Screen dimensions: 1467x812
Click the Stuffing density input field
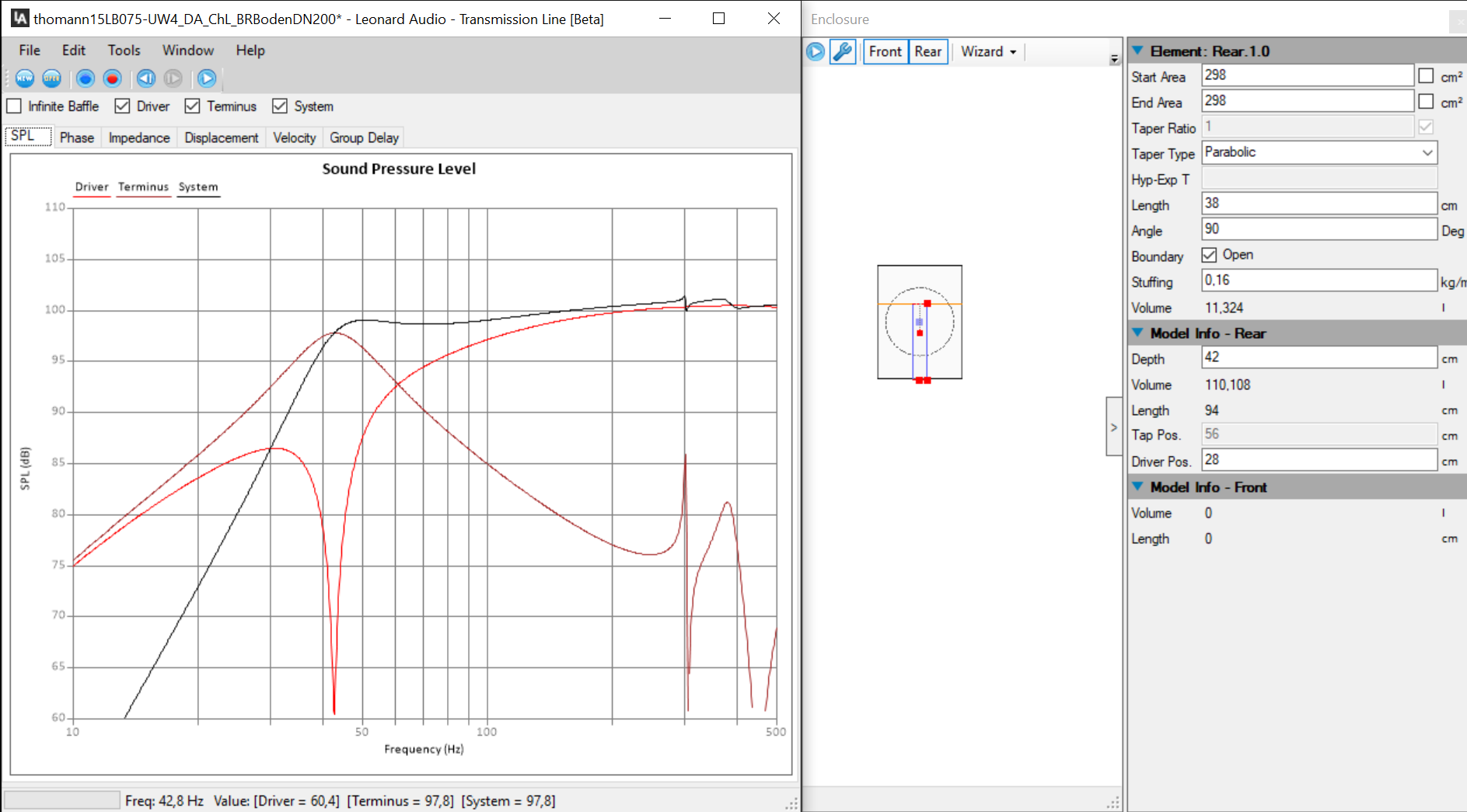coord(1318,281)
